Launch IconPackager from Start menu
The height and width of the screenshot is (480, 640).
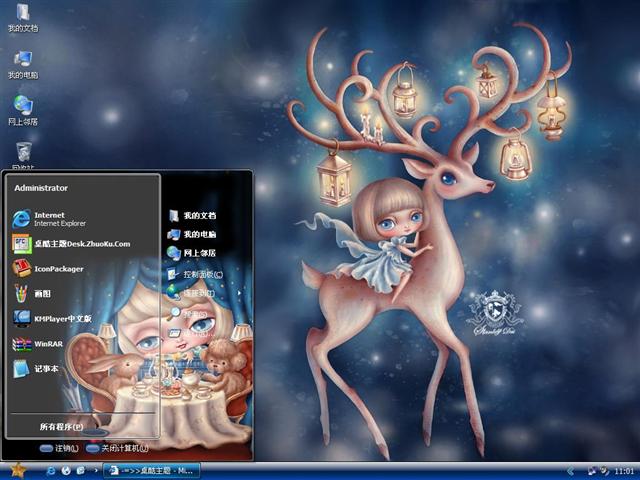coord(48,269)
